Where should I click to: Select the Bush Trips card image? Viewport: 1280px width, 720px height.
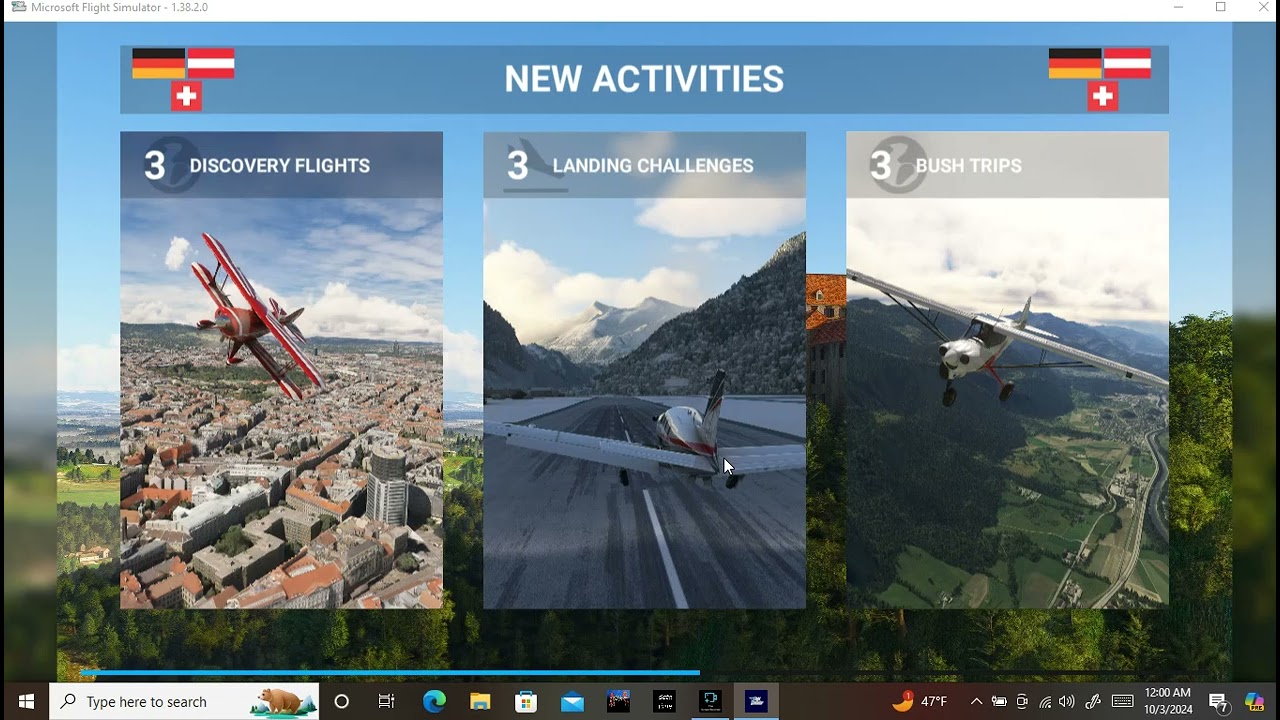1007,403
